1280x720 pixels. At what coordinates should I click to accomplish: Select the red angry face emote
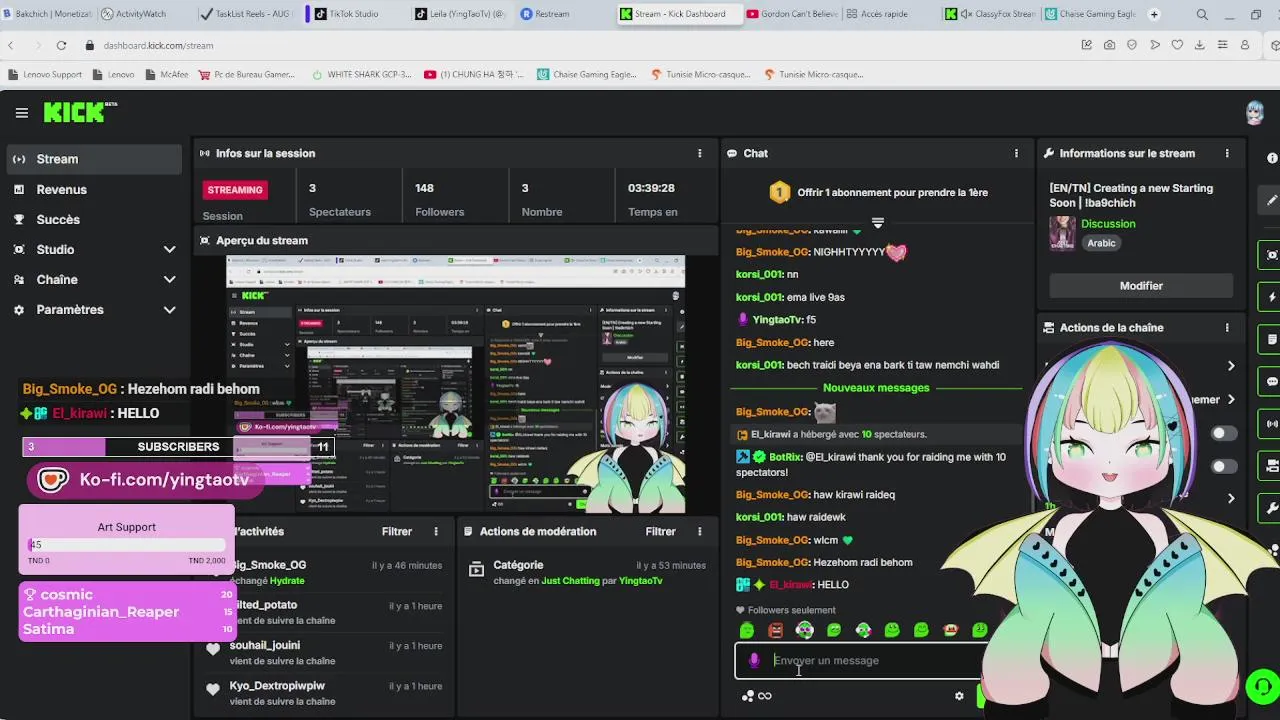[x=775, y=630]
